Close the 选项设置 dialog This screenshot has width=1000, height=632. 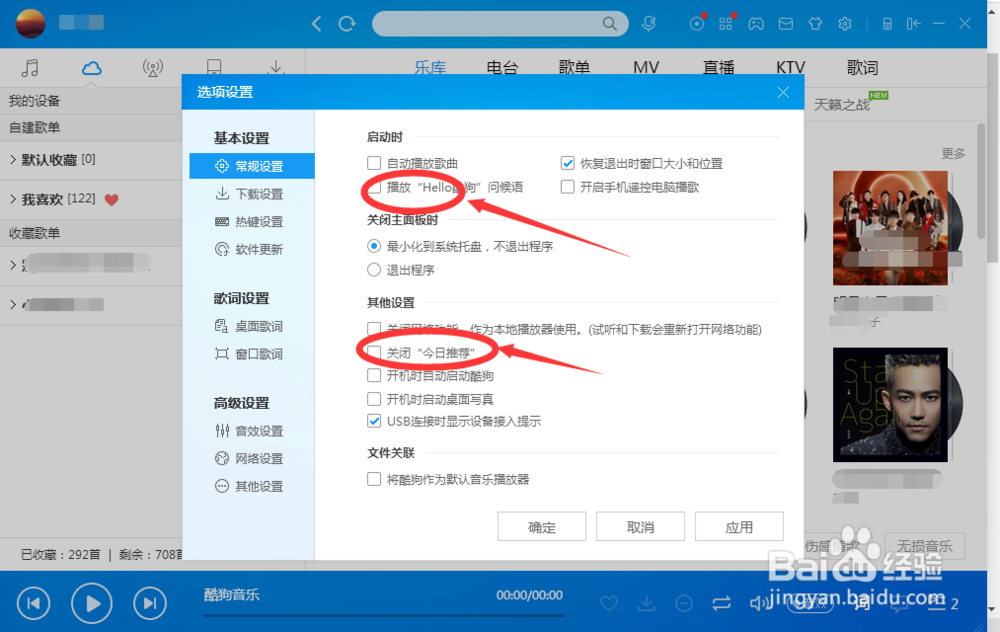[783, 93]
